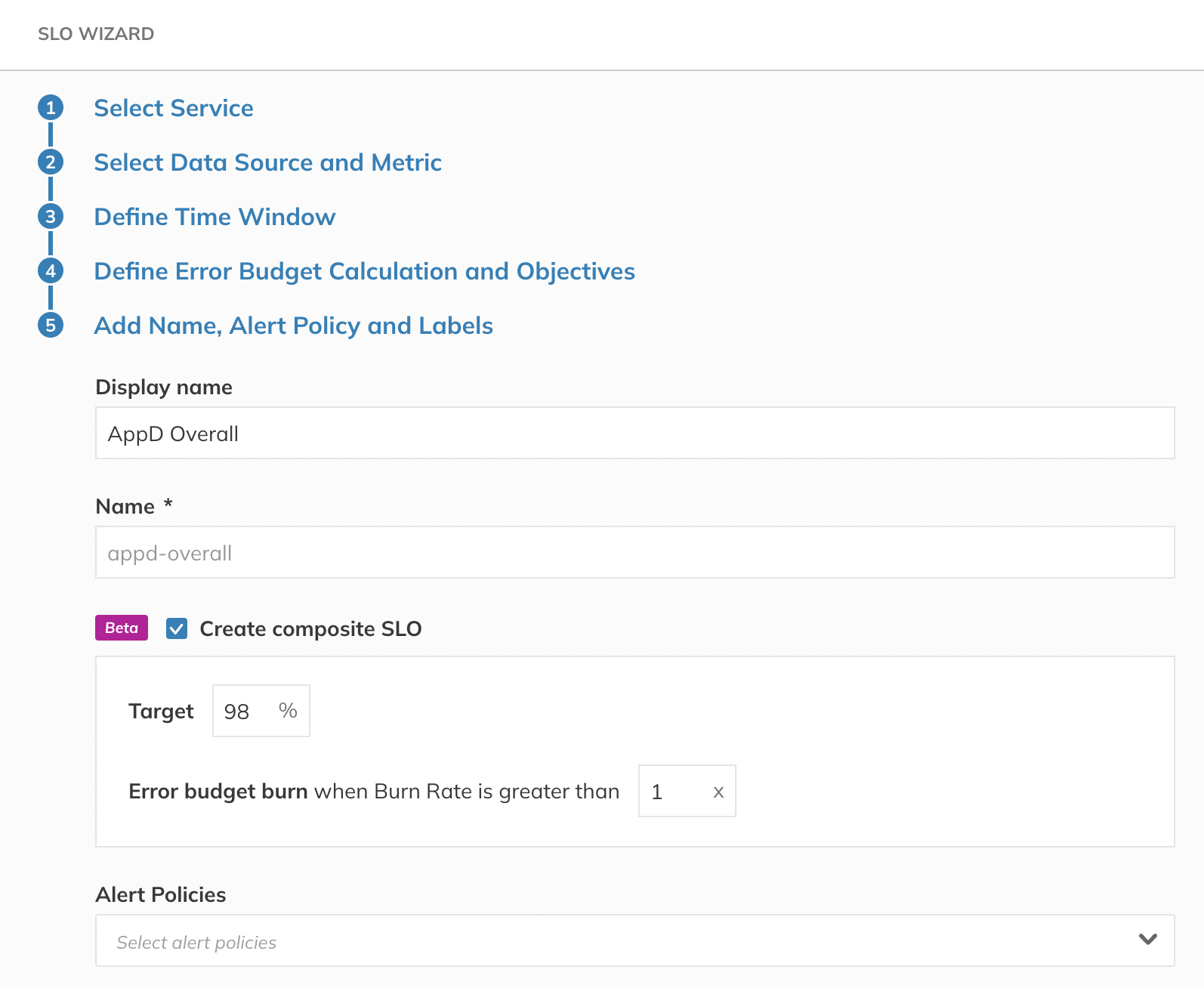Open Define Error Budget Calculation and Objectives
Image resolution: width=1204 pixels, height=988 pixels.
point(364,271)
